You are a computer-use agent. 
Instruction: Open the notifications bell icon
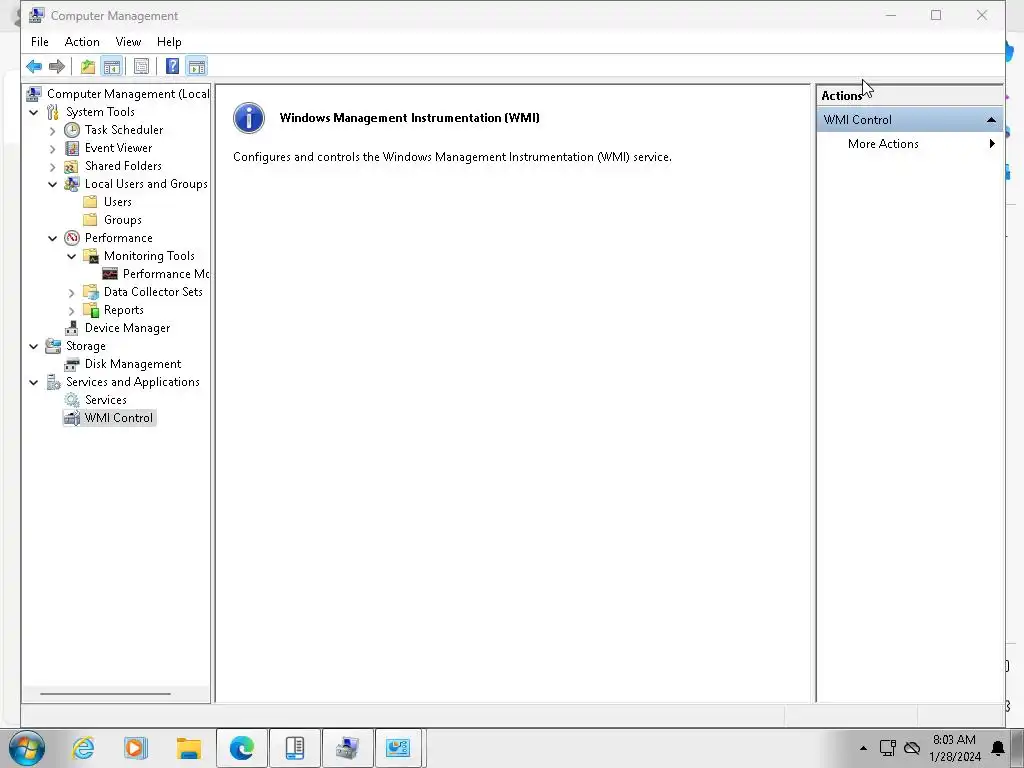(x=998, y=748)
